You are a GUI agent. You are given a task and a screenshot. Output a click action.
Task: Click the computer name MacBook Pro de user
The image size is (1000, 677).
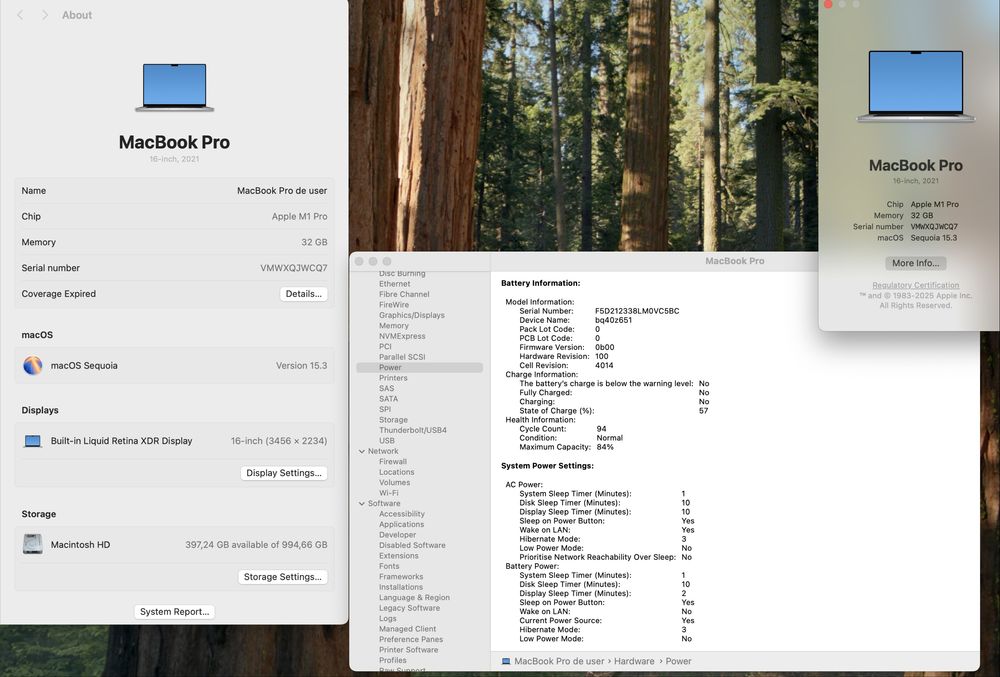coord(282,191)
